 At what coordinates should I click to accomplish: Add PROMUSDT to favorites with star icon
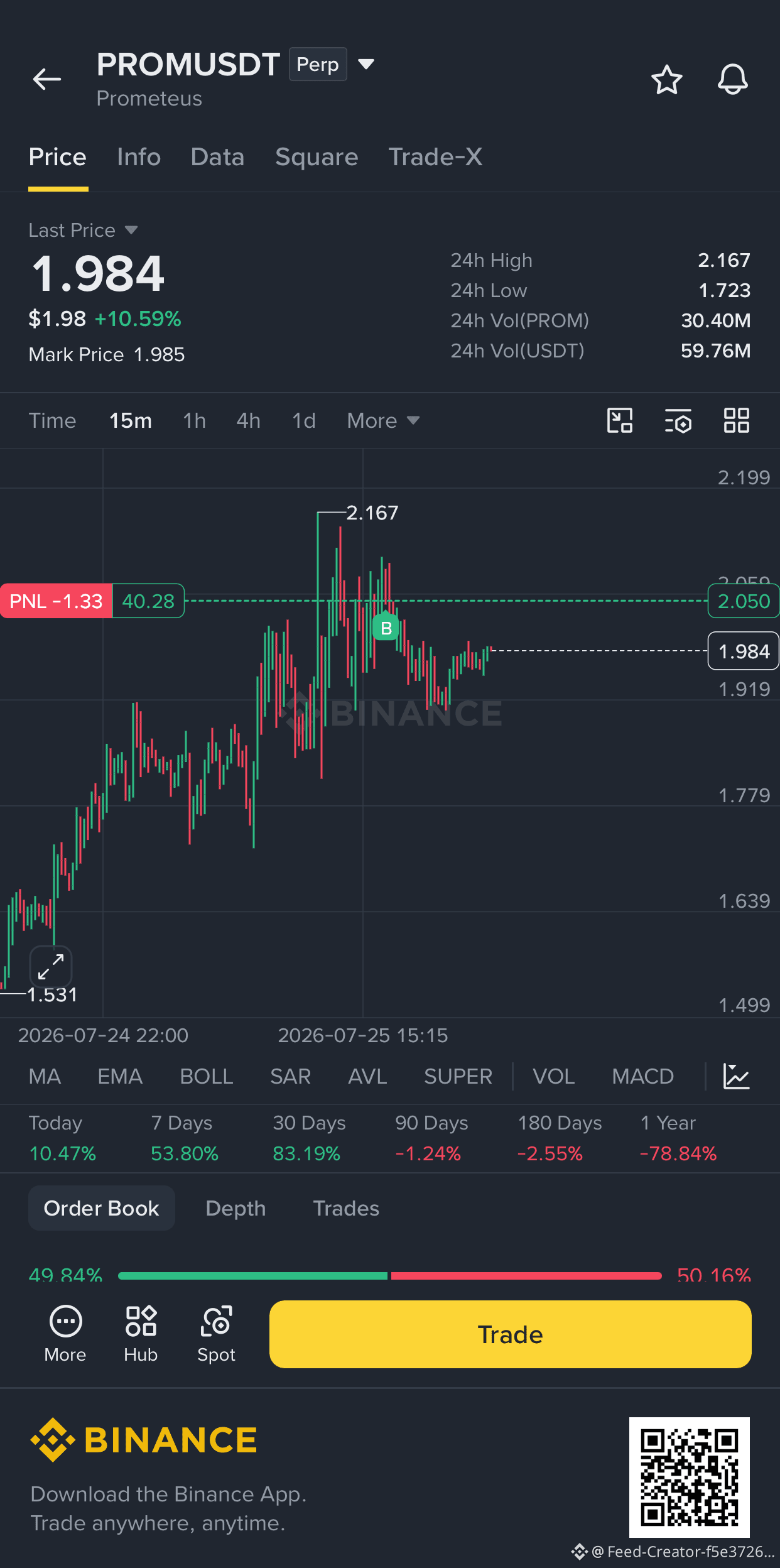tap(666, 80)
